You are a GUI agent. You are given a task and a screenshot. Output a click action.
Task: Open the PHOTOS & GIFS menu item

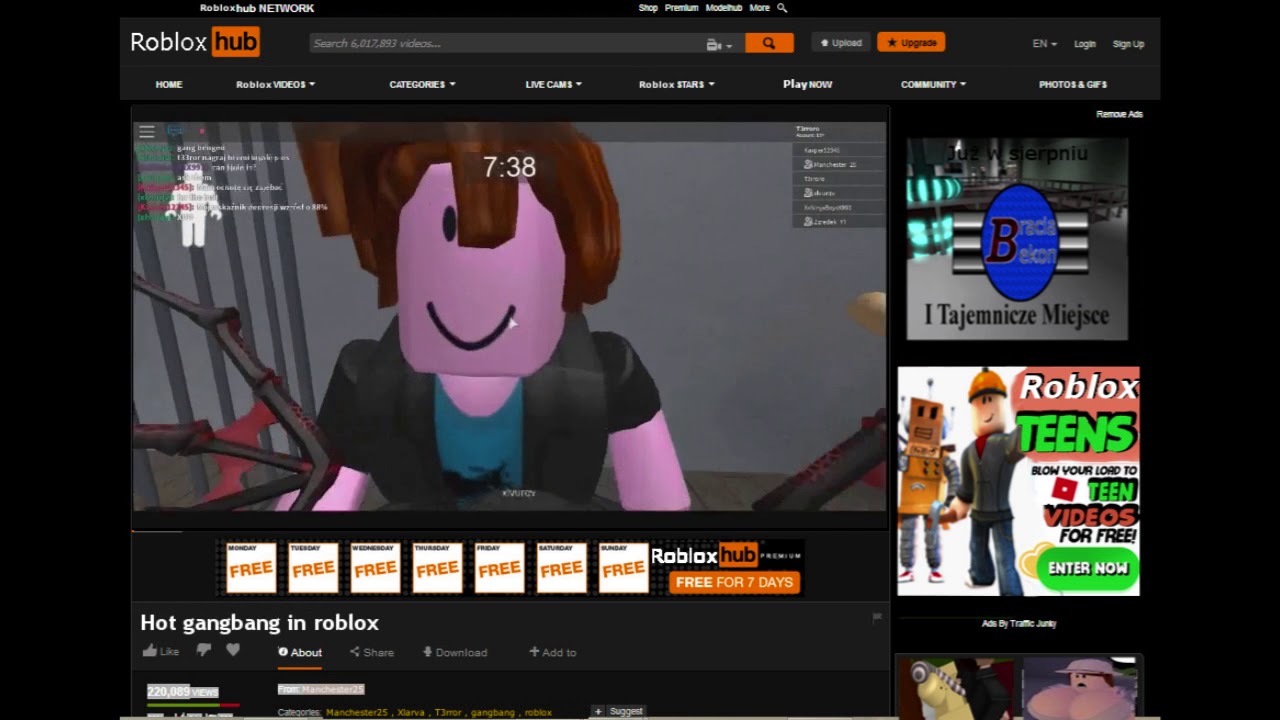[x=1073, y=85]
